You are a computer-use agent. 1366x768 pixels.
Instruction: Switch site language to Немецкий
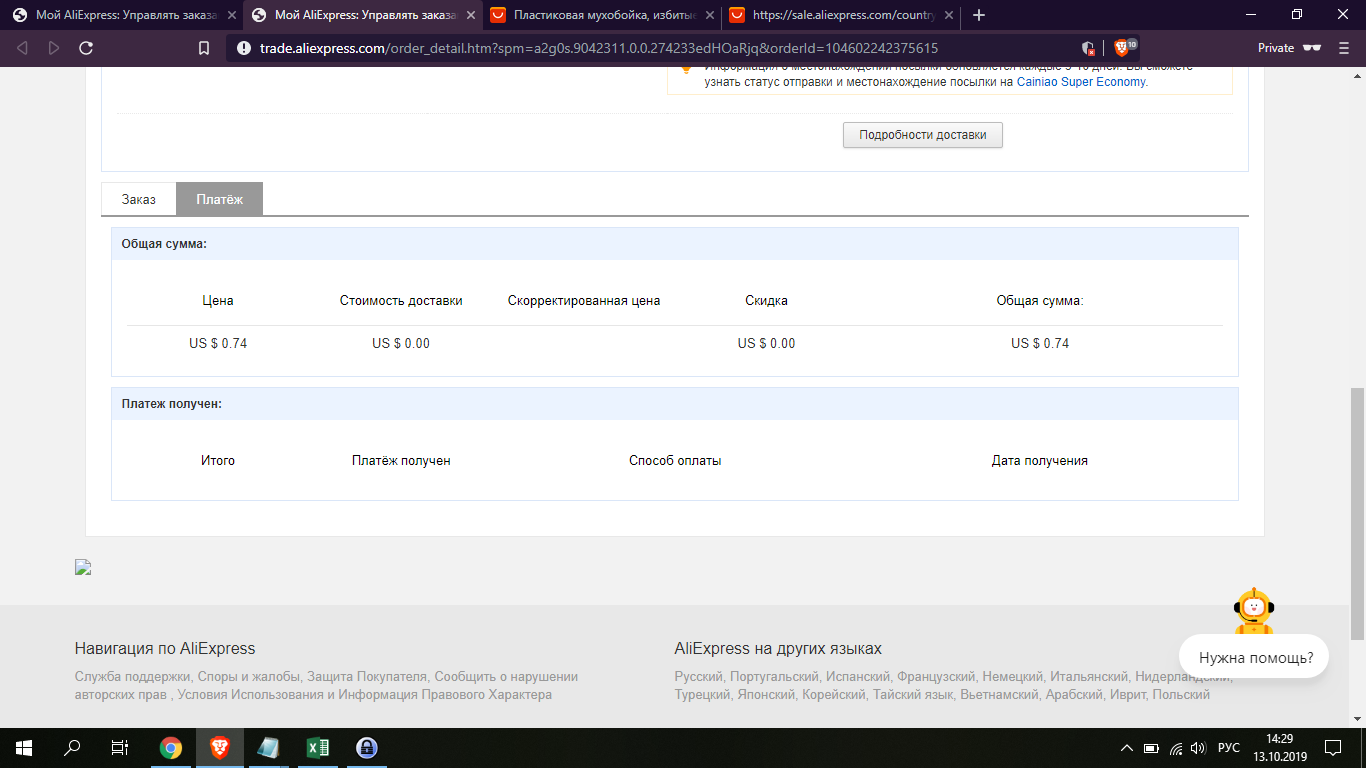[1012, 676]
